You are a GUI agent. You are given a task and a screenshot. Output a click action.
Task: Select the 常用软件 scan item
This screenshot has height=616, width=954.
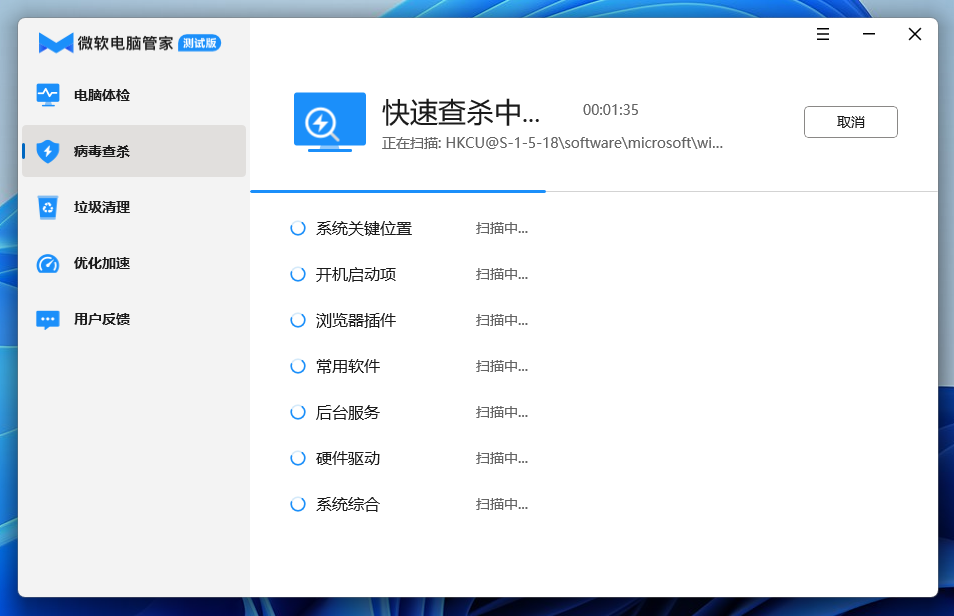click(x=348, y=366)
